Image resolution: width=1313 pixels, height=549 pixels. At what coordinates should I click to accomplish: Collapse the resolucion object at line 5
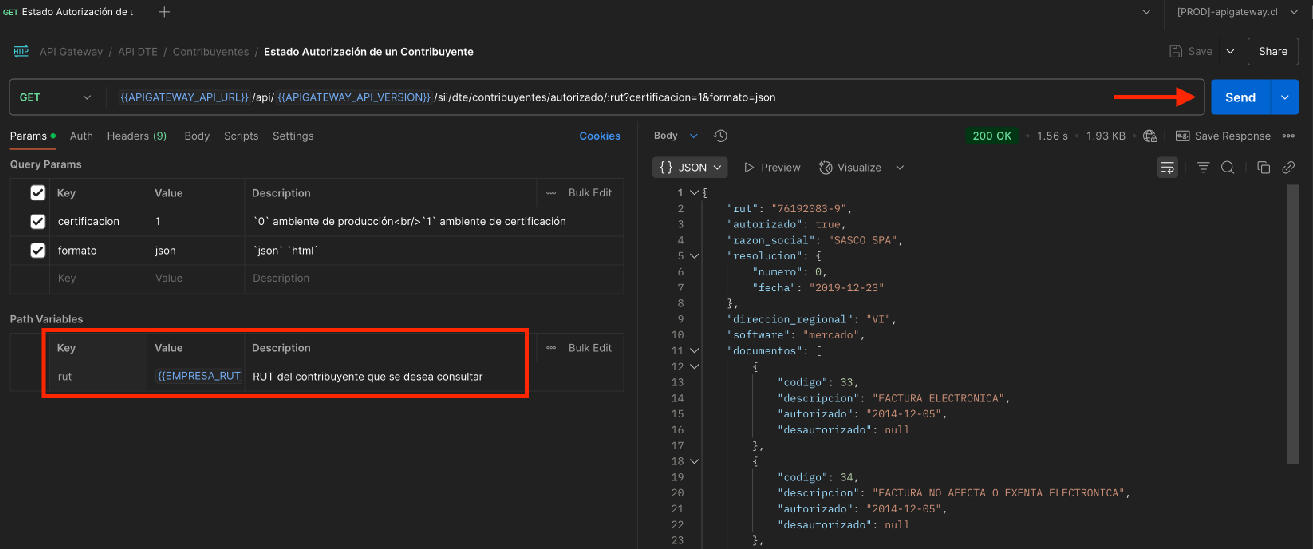click(x=695, y=256)
